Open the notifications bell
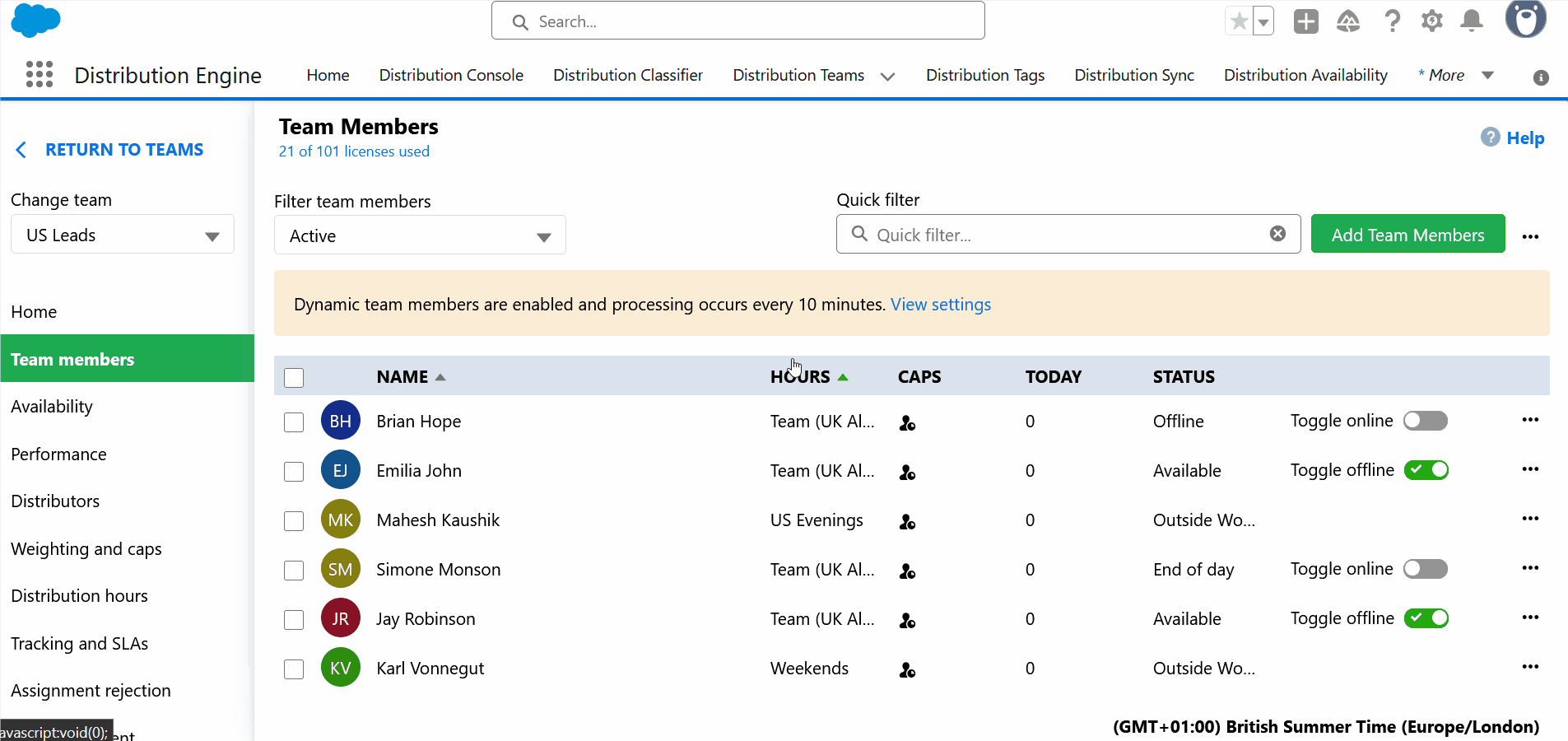This screenshot has height=741, width=1568. (x=1472, y=21)
